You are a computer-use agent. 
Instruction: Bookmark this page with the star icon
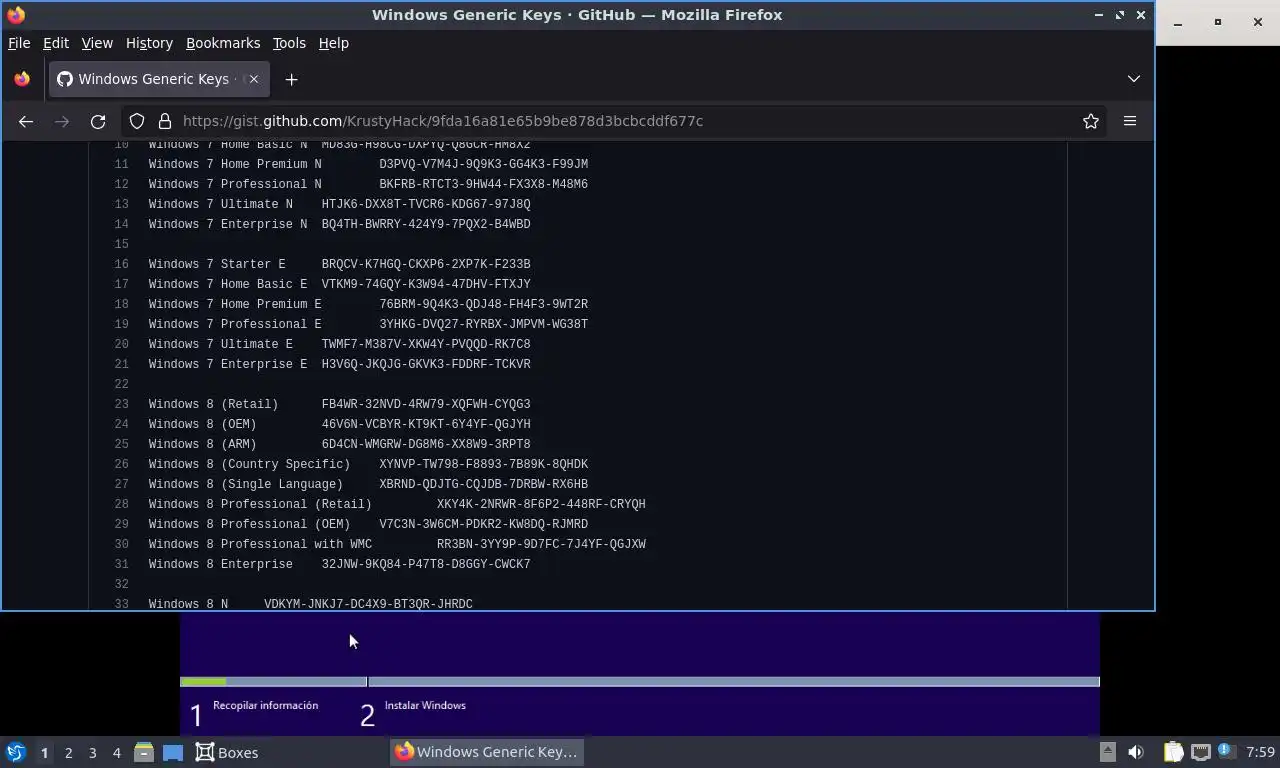pyautogui.click(x=1091, y=121)
